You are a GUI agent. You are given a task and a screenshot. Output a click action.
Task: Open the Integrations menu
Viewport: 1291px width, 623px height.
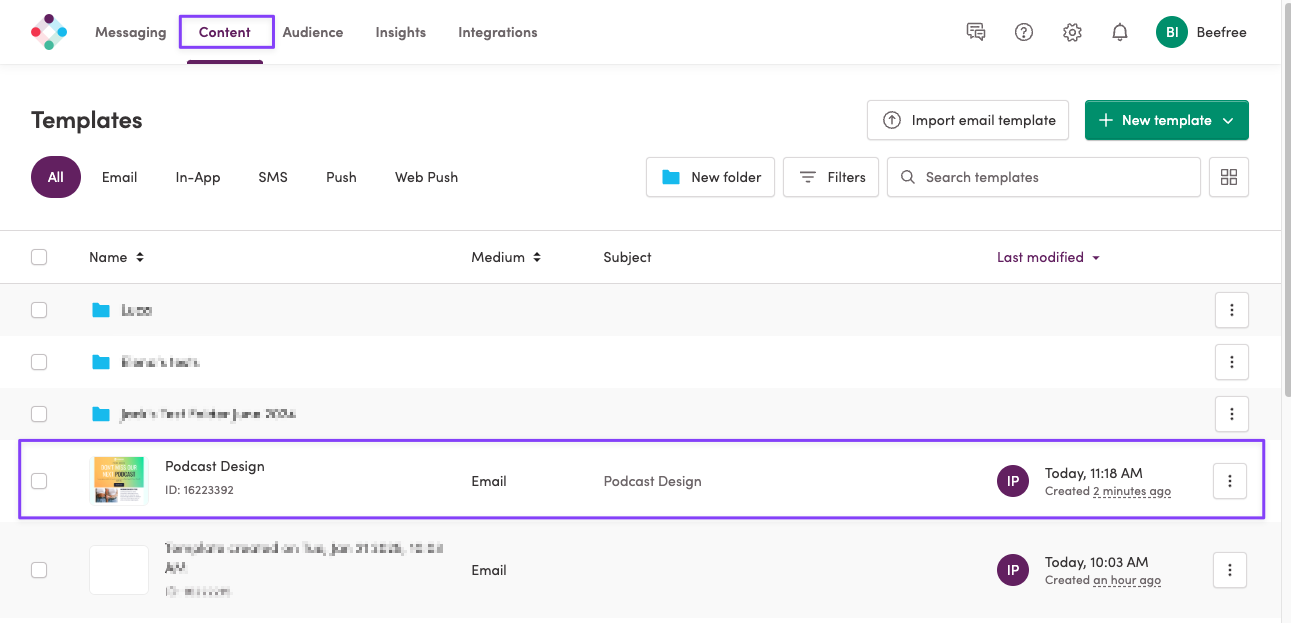498,32
